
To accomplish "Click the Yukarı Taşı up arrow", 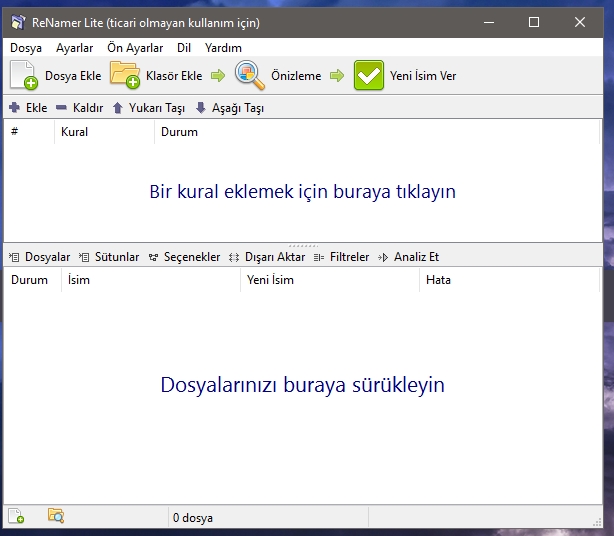I will pyautogui.click(x=117, y=108).
